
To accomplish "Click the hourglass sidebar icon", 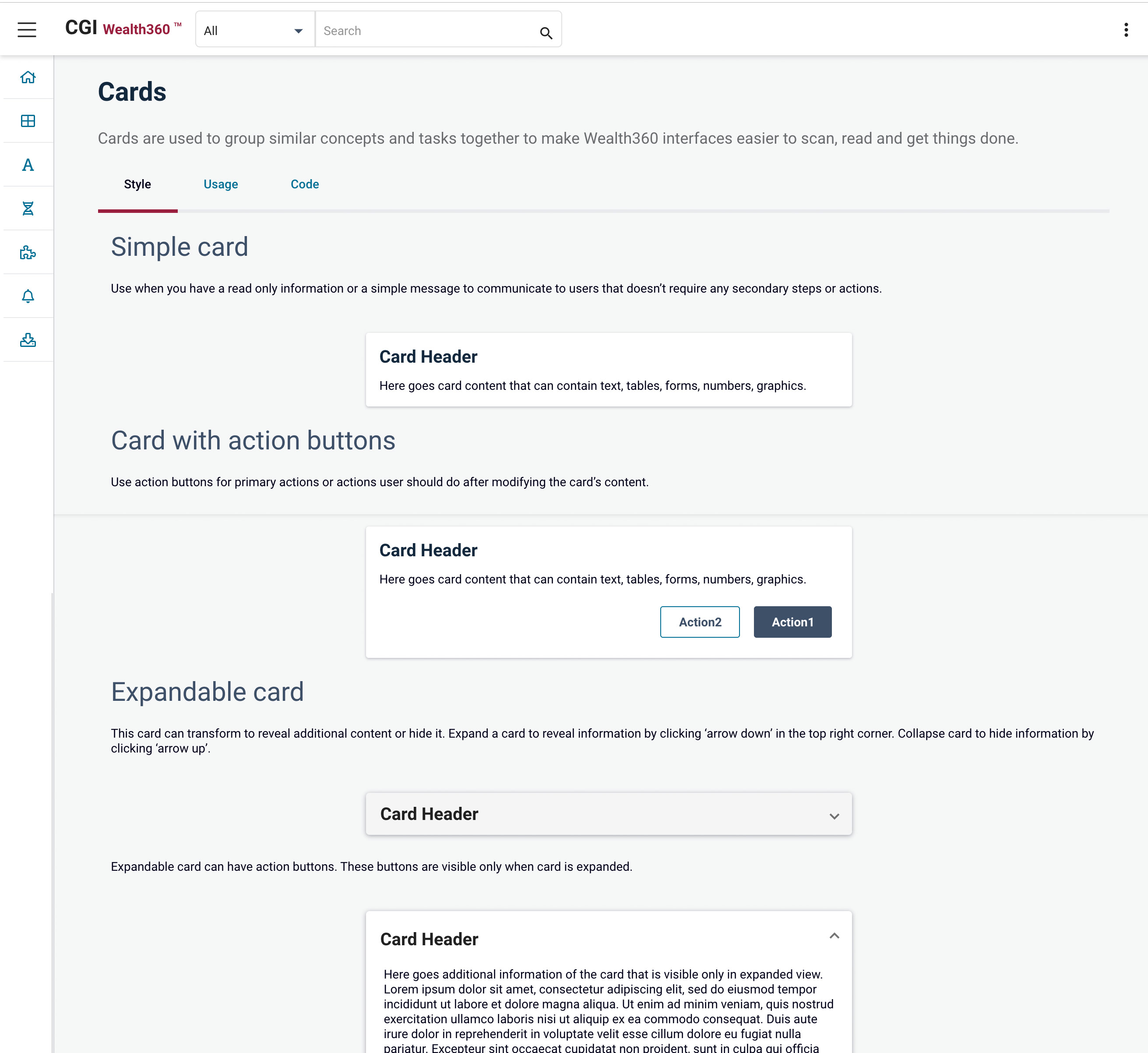I will 28,208.
